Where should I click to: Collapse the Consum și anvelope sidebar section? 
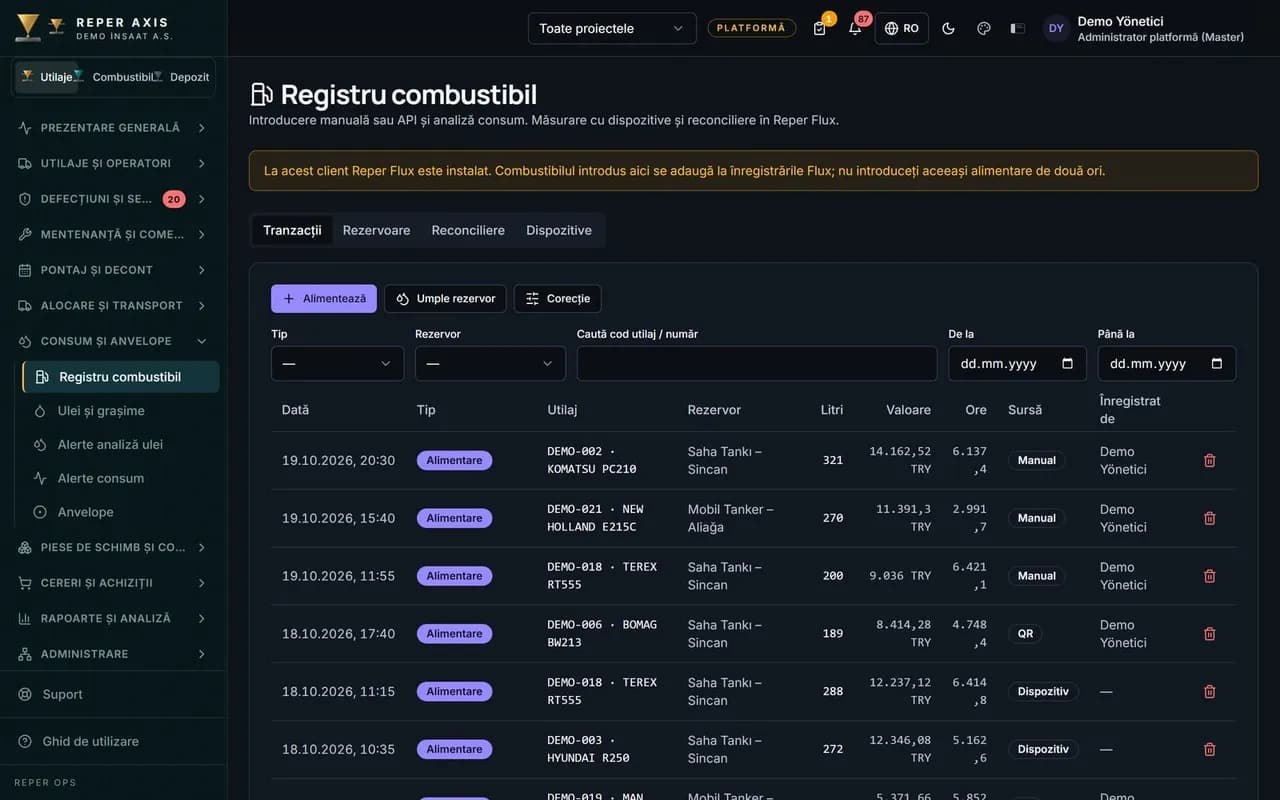click(x=114, y=341)
